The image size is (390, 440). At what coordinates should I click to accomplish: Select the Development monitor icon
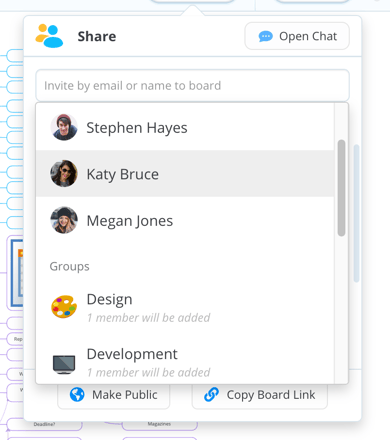[64, 364]
